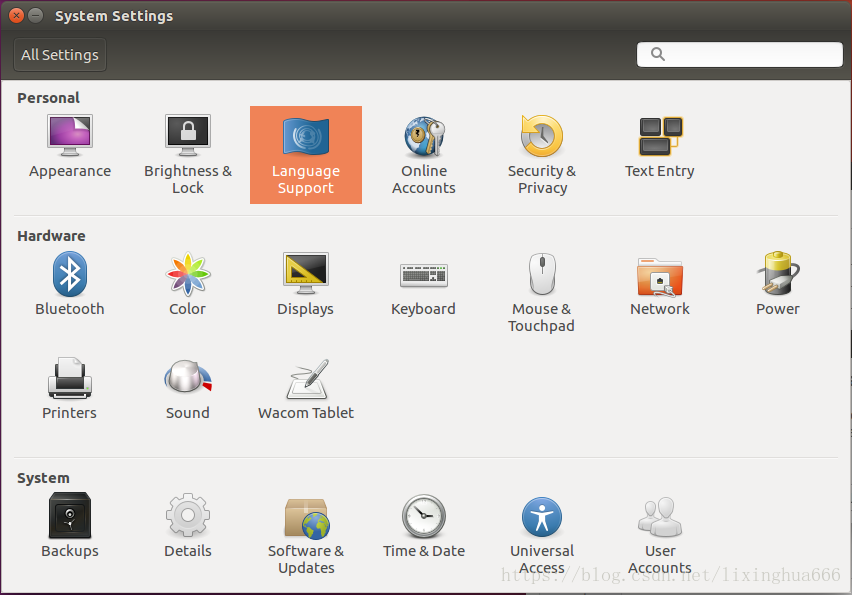
Task: Minimize the System Settings window
Action: [x=36, y=16]
